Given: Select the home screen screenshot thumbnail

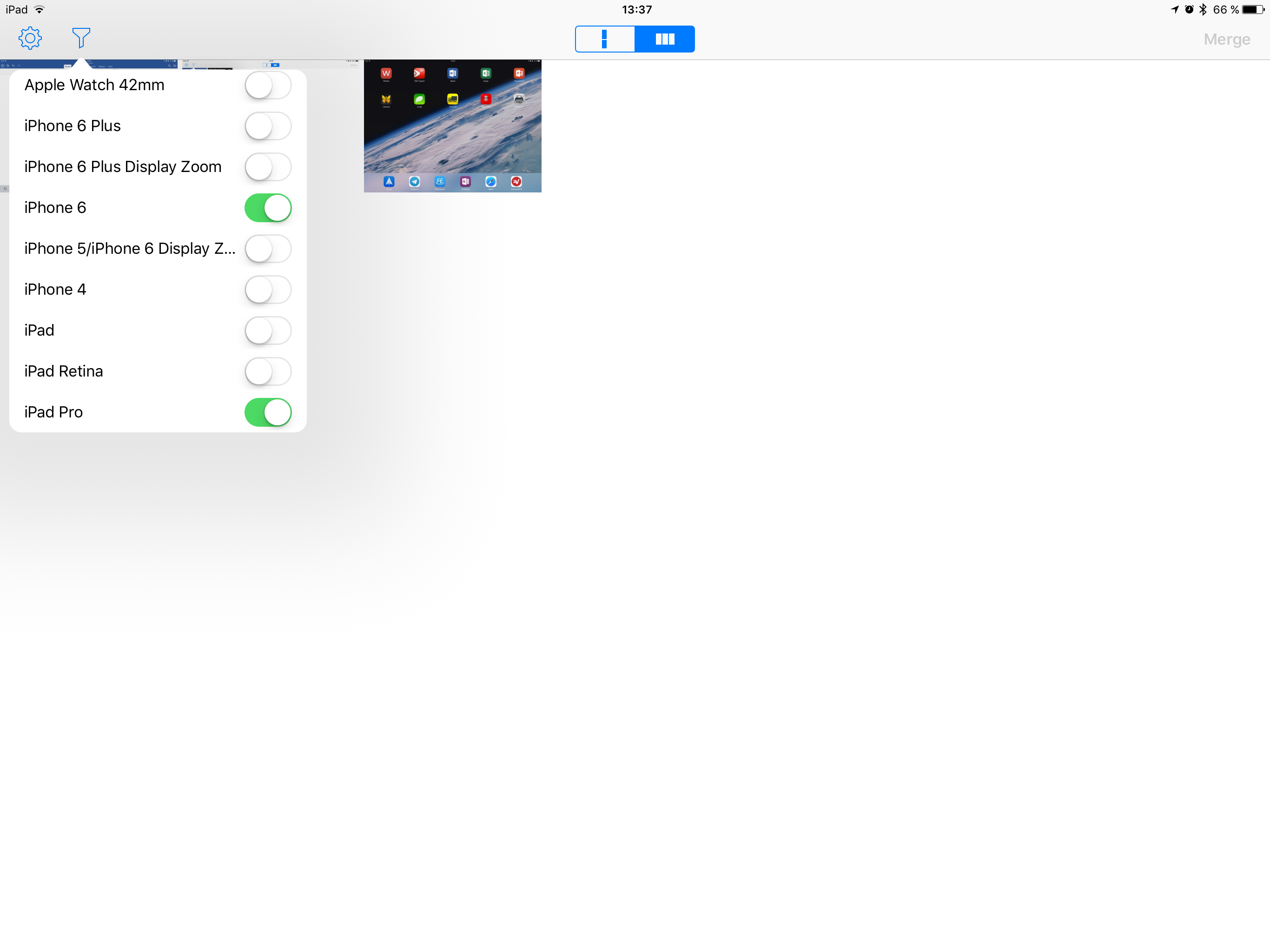Looking at the screenshot, I should pos(452,126).
